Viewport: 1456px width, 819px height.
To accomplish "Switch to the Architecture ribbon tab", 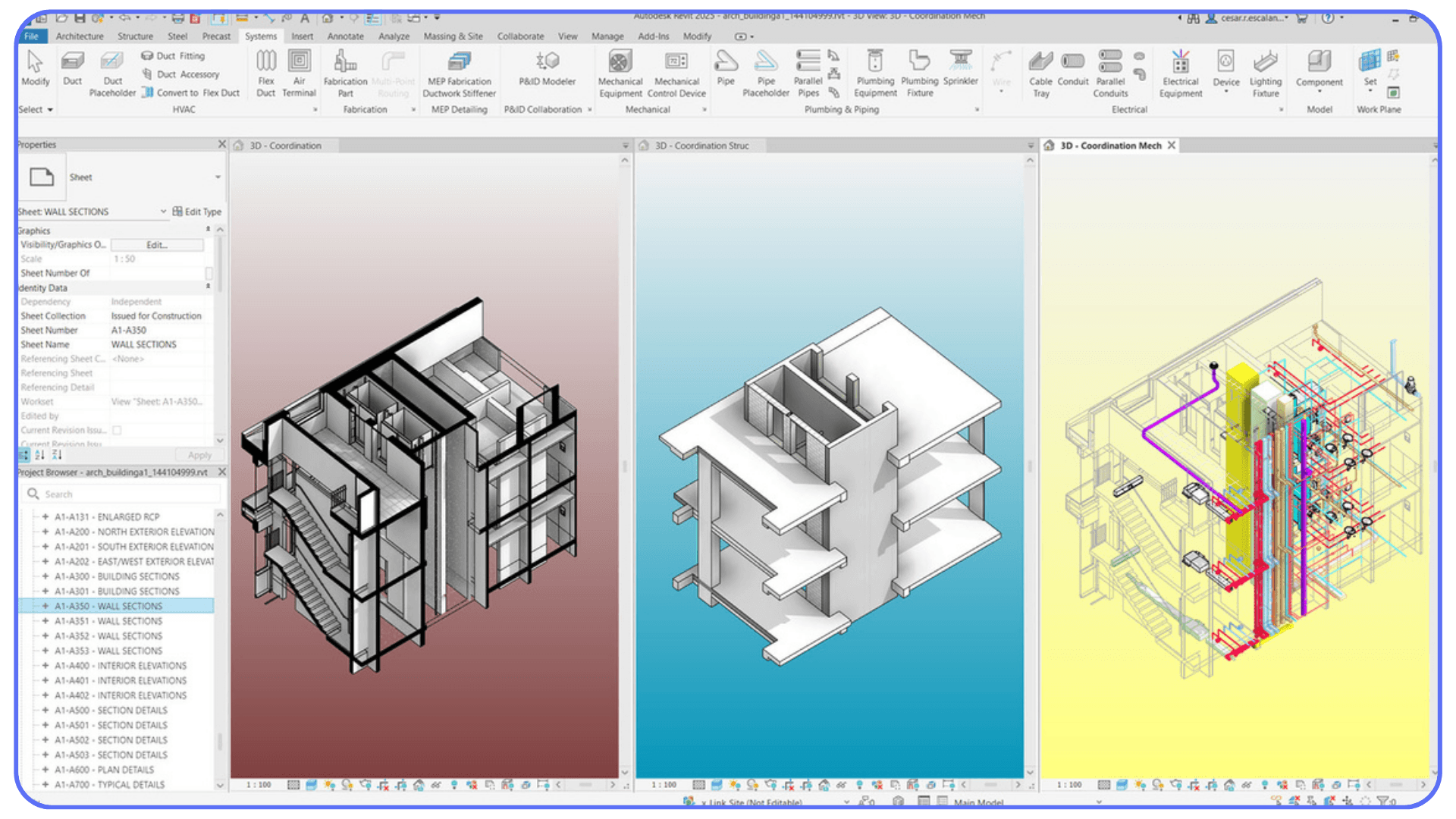I will point(80,36).
